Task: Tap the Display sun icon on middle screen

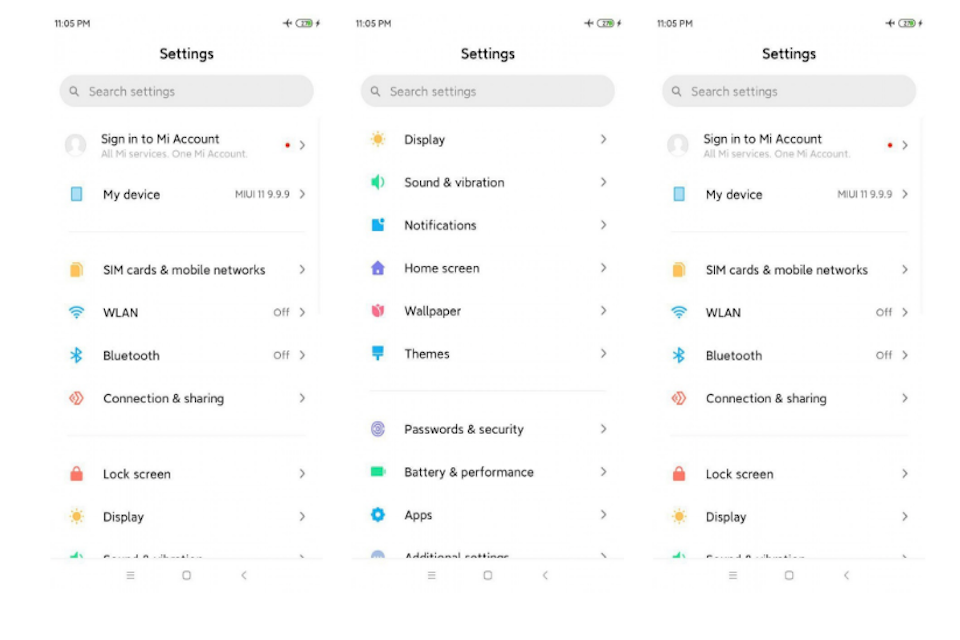Action: coord(378,139)
